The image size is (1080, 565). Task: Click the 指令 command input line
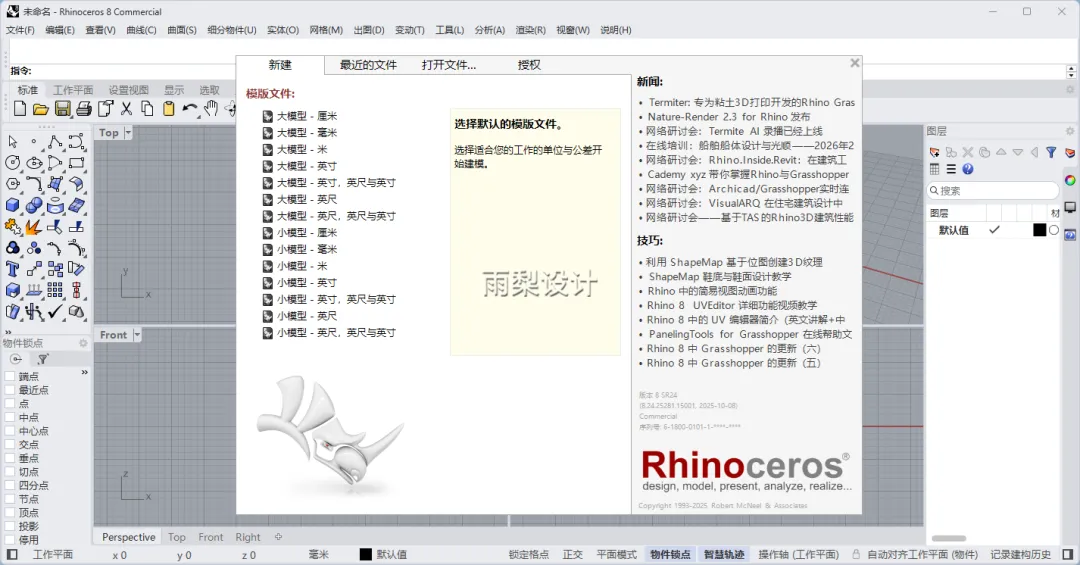(537, 71)
